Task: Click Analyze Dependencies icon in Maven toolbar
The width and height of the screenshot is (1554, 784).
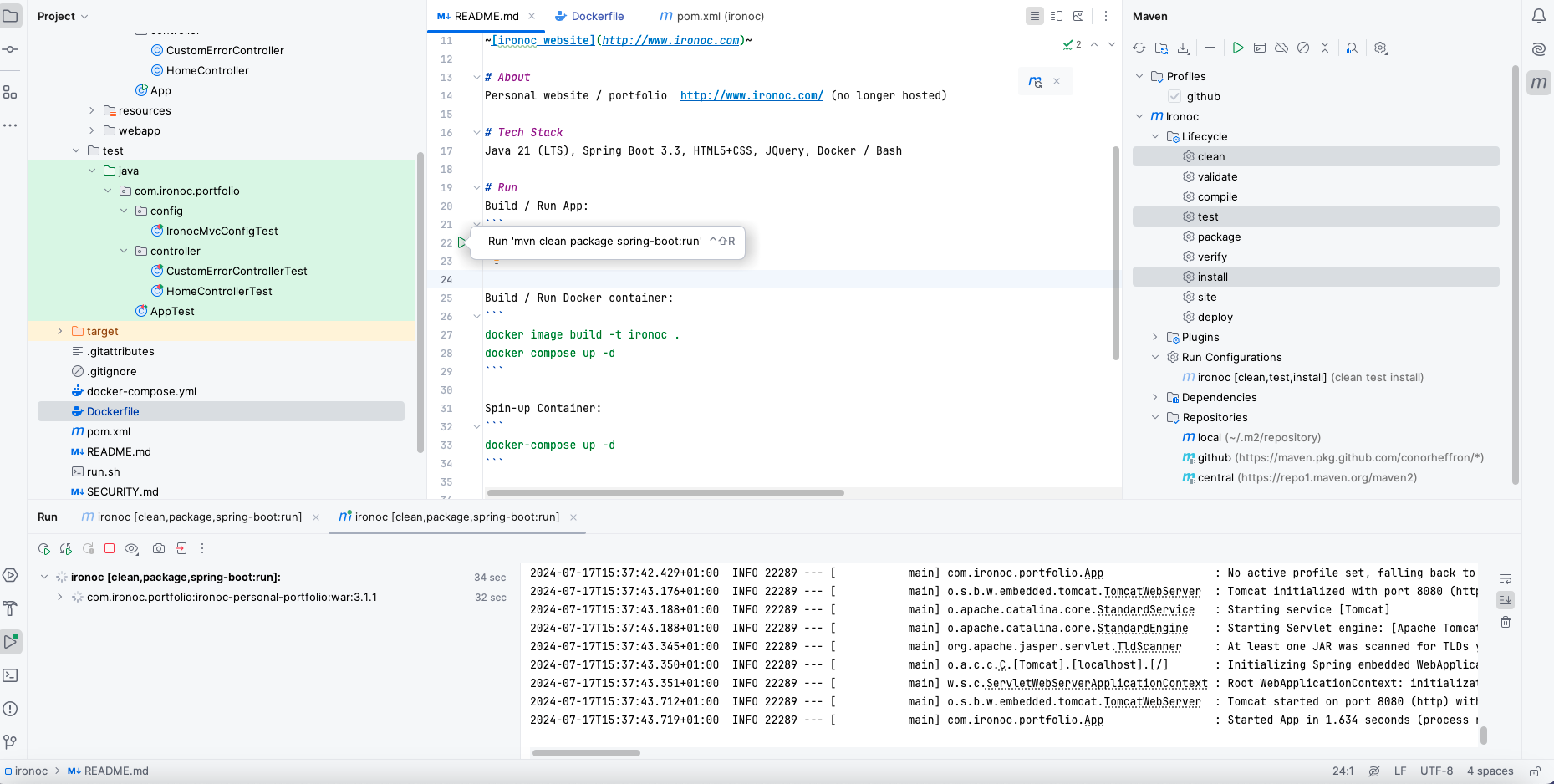Action: tap(1352, 48)
